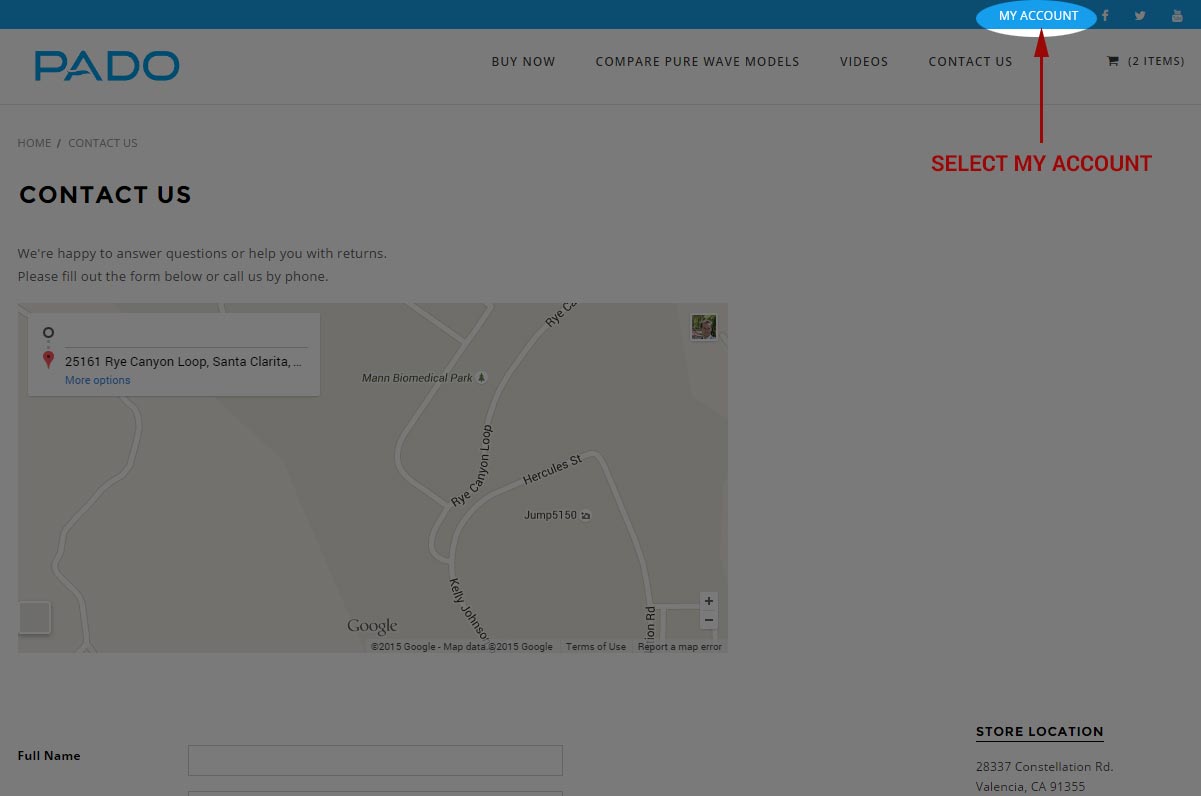Viewport: 1201px width, 796px height.
Task: Open the Facebook social icon
Action: pos(1105,16)
